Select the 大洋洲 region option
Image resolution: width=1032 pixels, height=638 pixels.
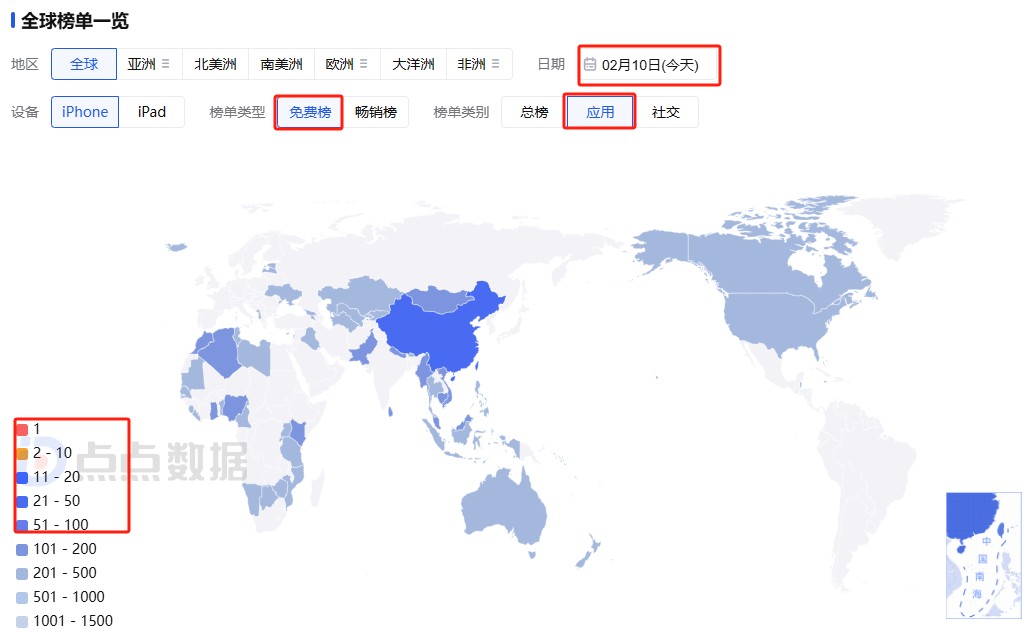413,64
